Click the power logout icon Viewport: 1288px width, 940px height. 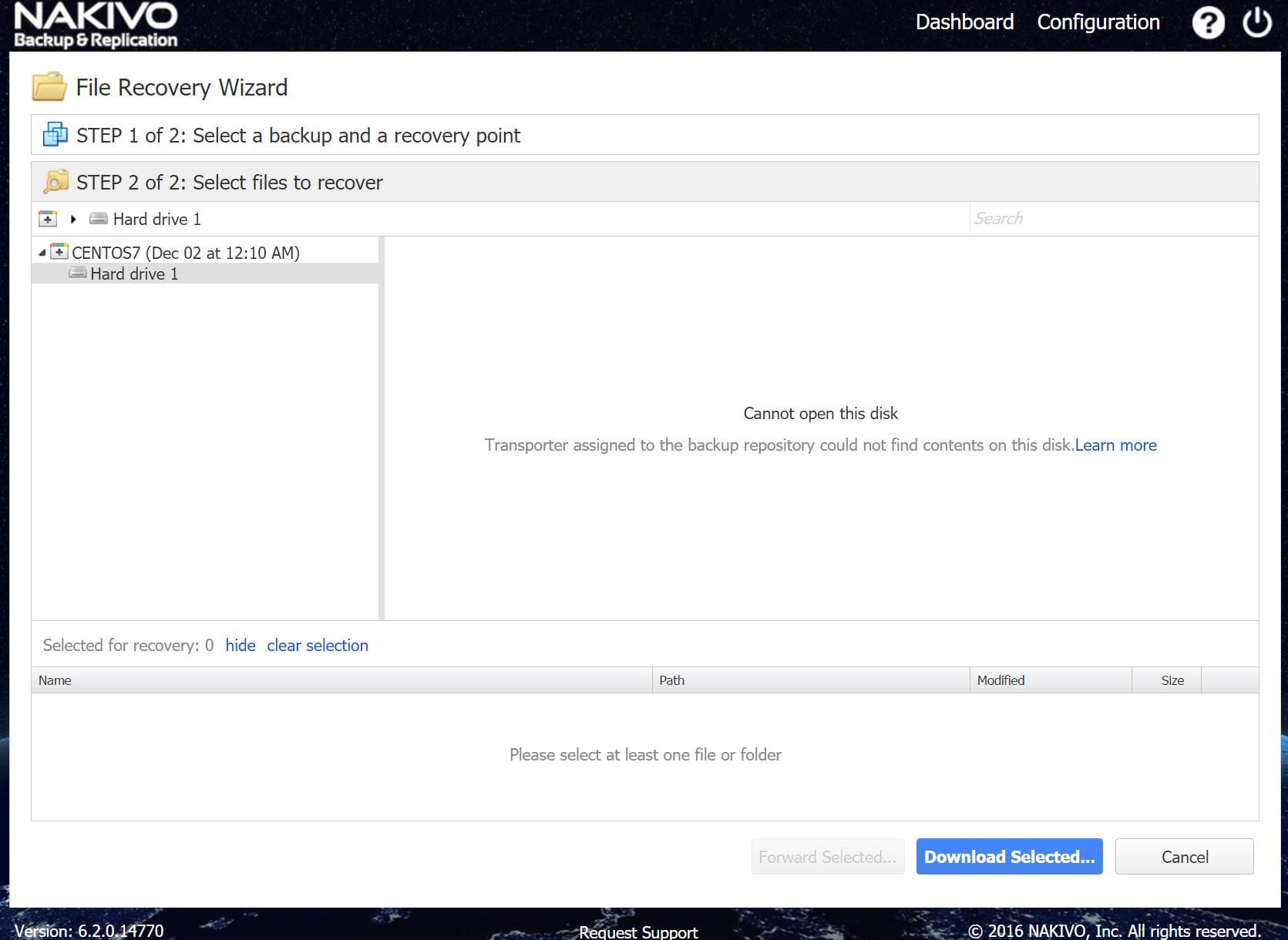point(1256,23)
